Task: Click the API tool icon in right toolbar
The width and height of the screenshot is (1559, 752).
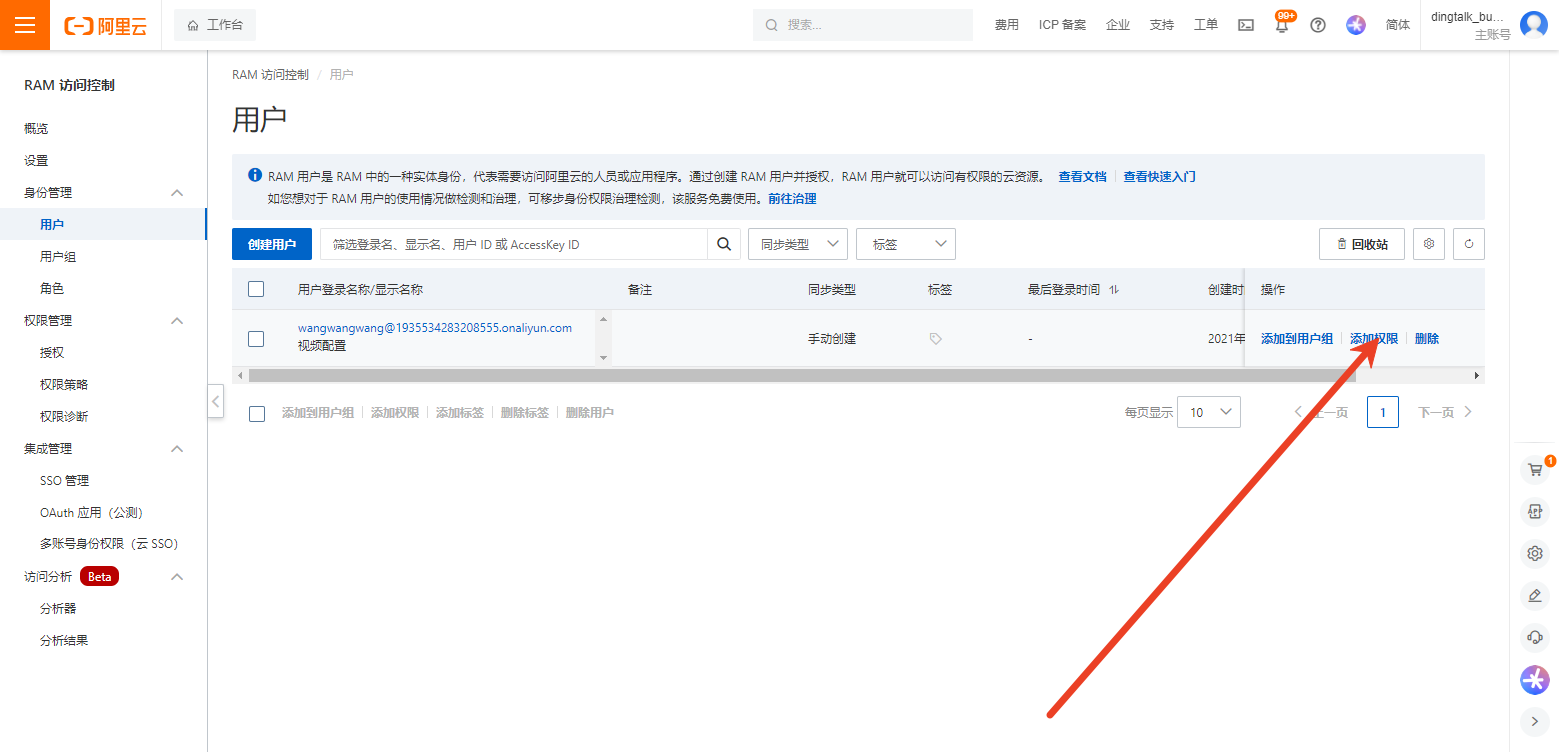Action: click(1535, 511)
